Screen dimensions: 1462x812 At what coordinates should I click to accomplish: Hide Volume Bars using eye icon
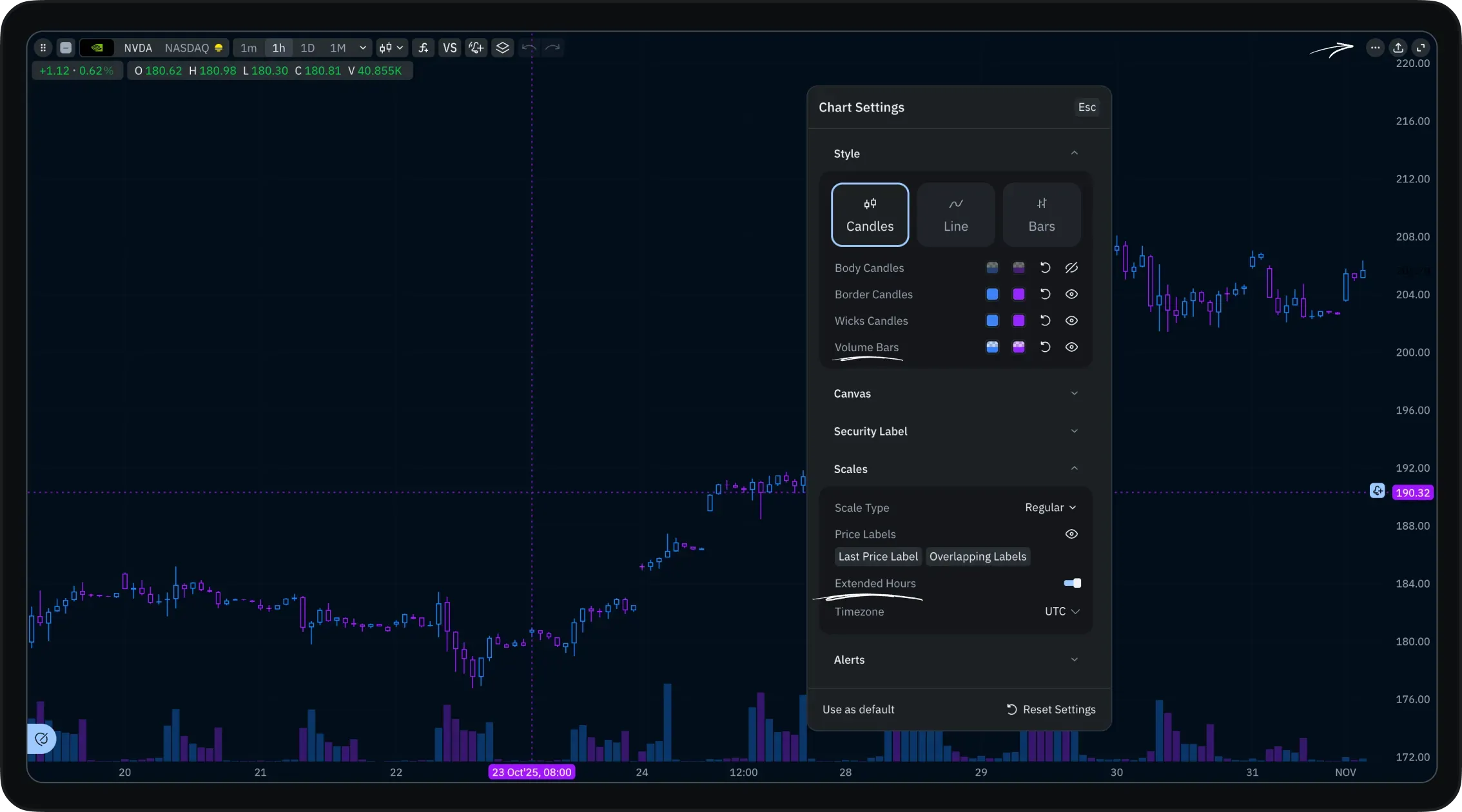[x=1071, y=347]
